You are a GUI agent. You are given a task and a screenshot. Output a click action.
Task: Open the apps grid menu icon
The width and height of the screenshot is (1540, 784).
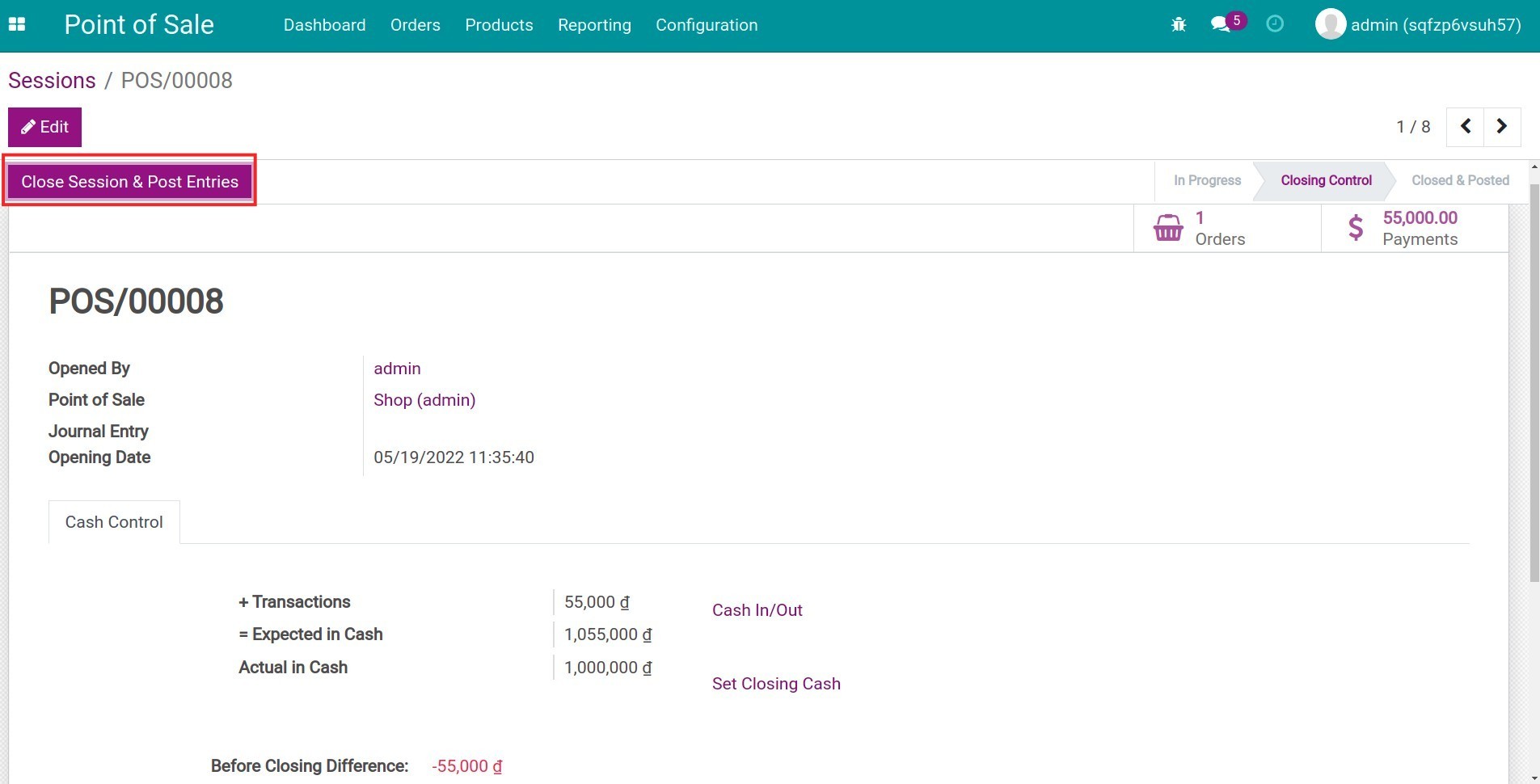tap(17, 25)
